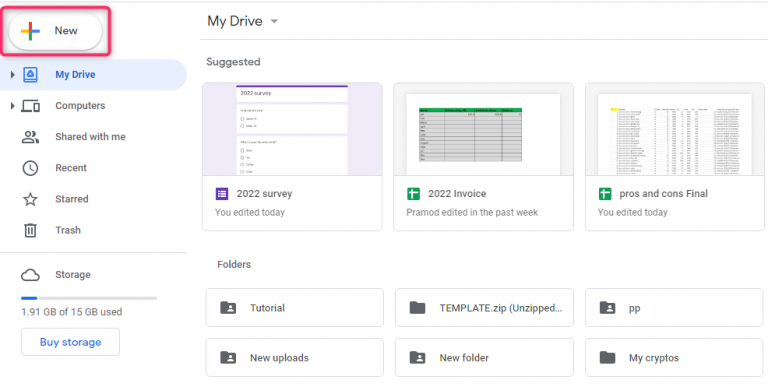Go to Shared with me label
The width and height of the screenshot is (768, 387).
[91, 137]
